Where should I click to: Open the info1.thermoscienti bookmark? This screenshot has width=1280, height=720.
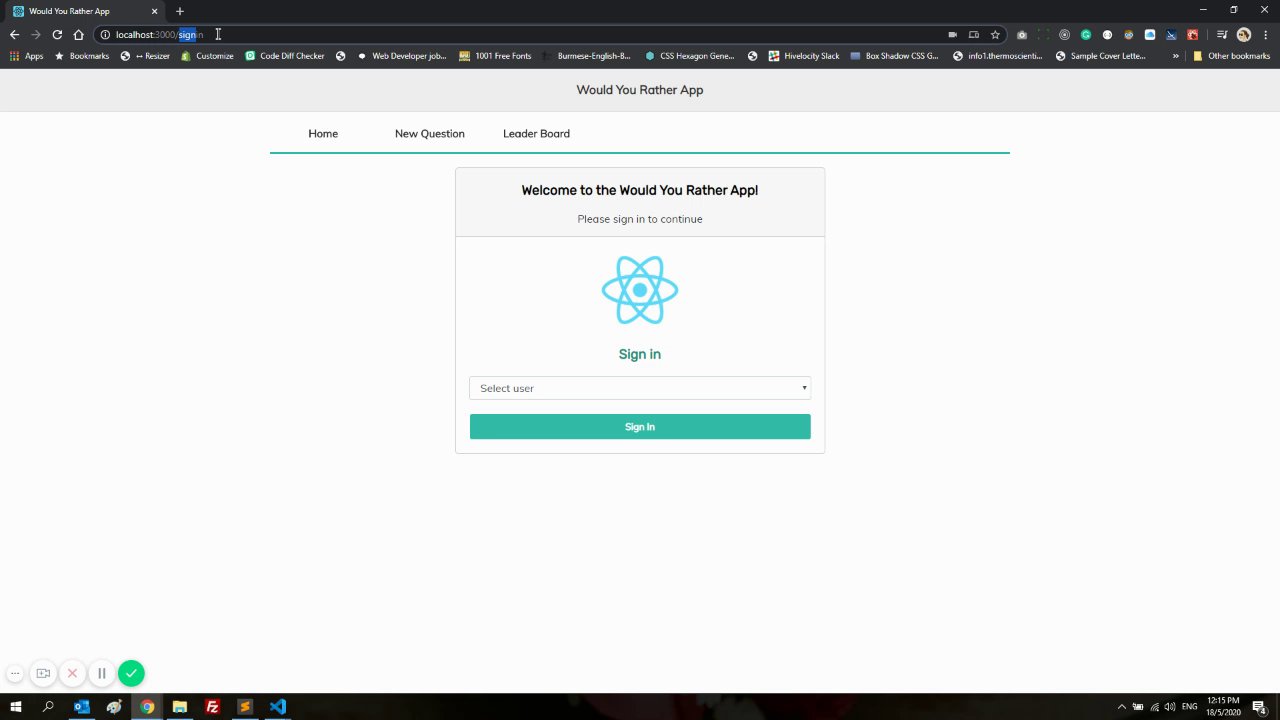(998, 56)
